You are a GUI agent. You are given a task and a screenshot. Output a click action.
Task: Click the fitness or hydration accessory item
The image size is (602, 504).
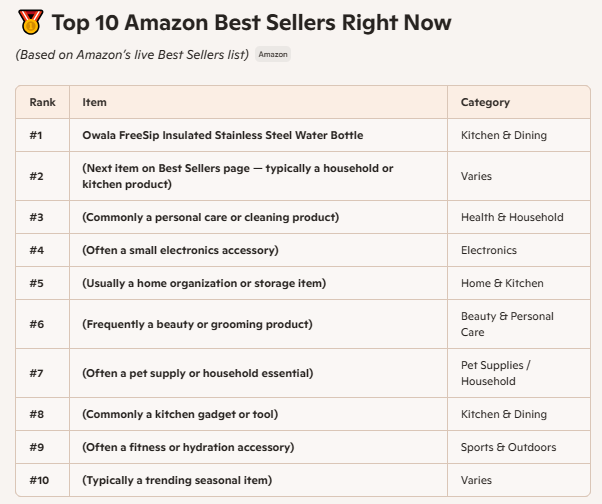click(x=188, y=447)
